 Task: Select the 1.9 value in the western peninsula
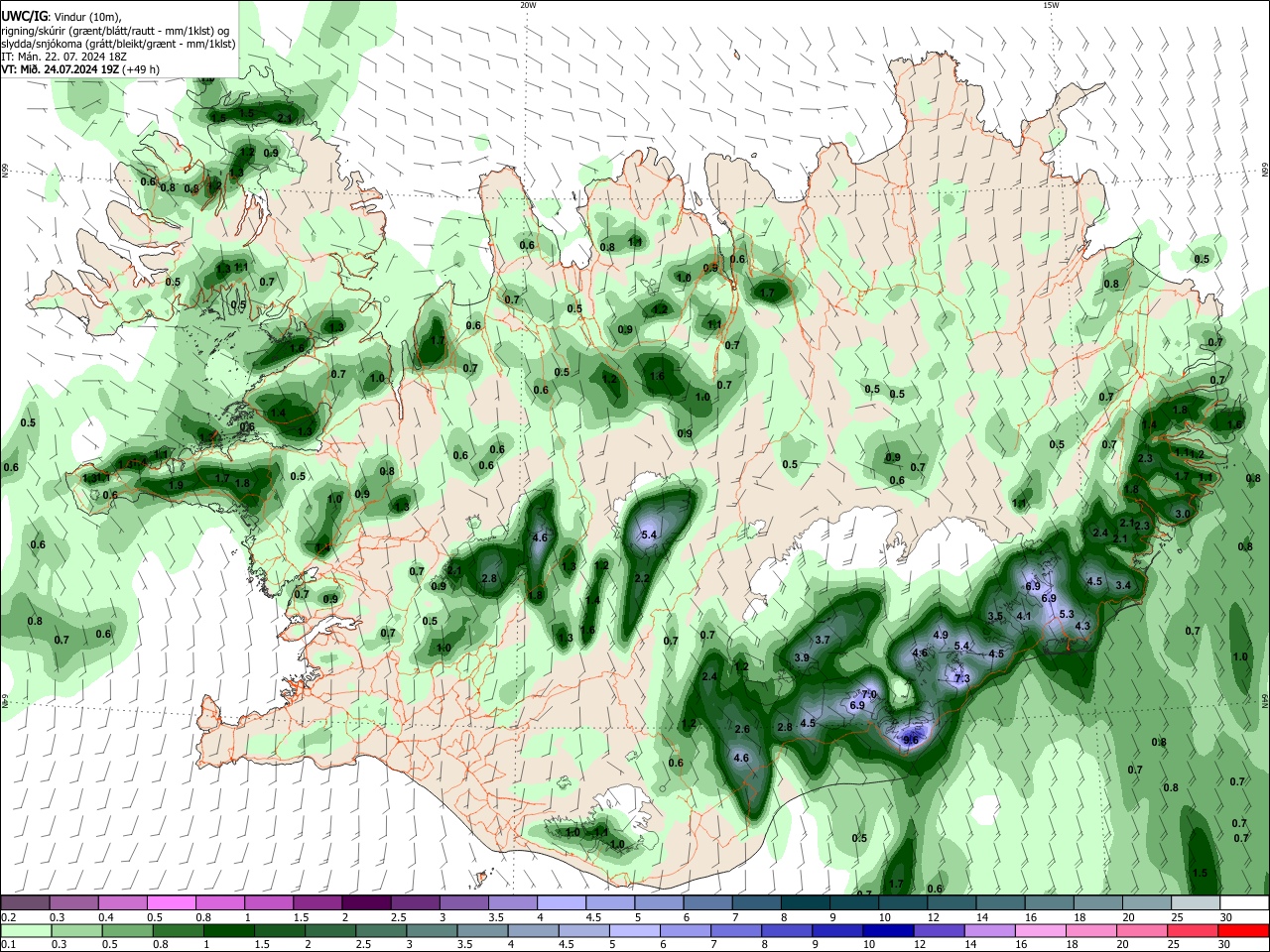(x=177, y=485)
